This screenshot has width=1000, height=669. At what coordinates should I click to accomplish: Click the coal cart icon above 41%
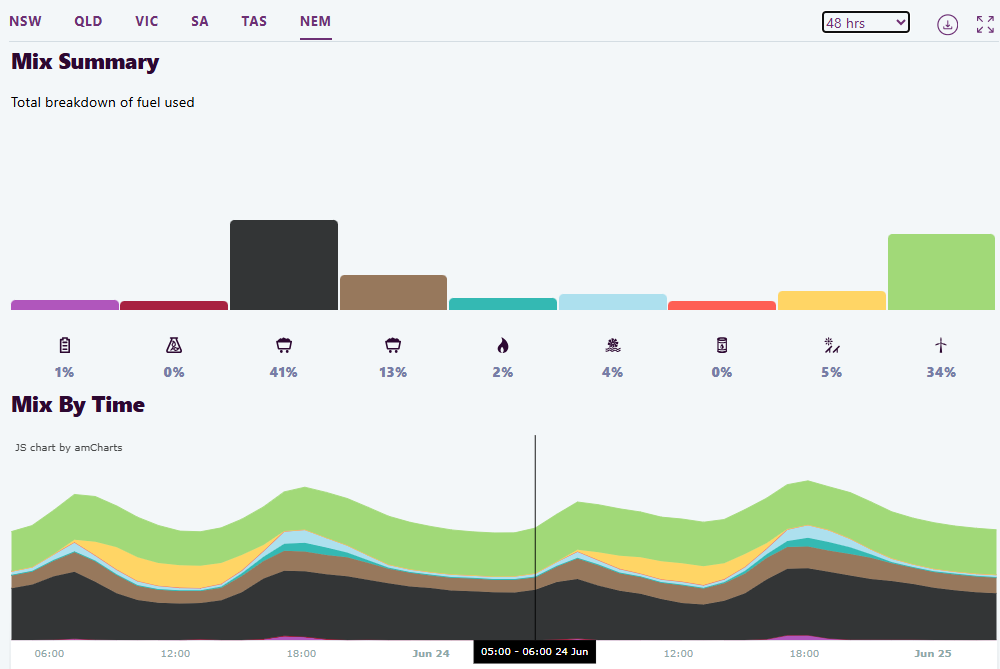pos(284,346)
